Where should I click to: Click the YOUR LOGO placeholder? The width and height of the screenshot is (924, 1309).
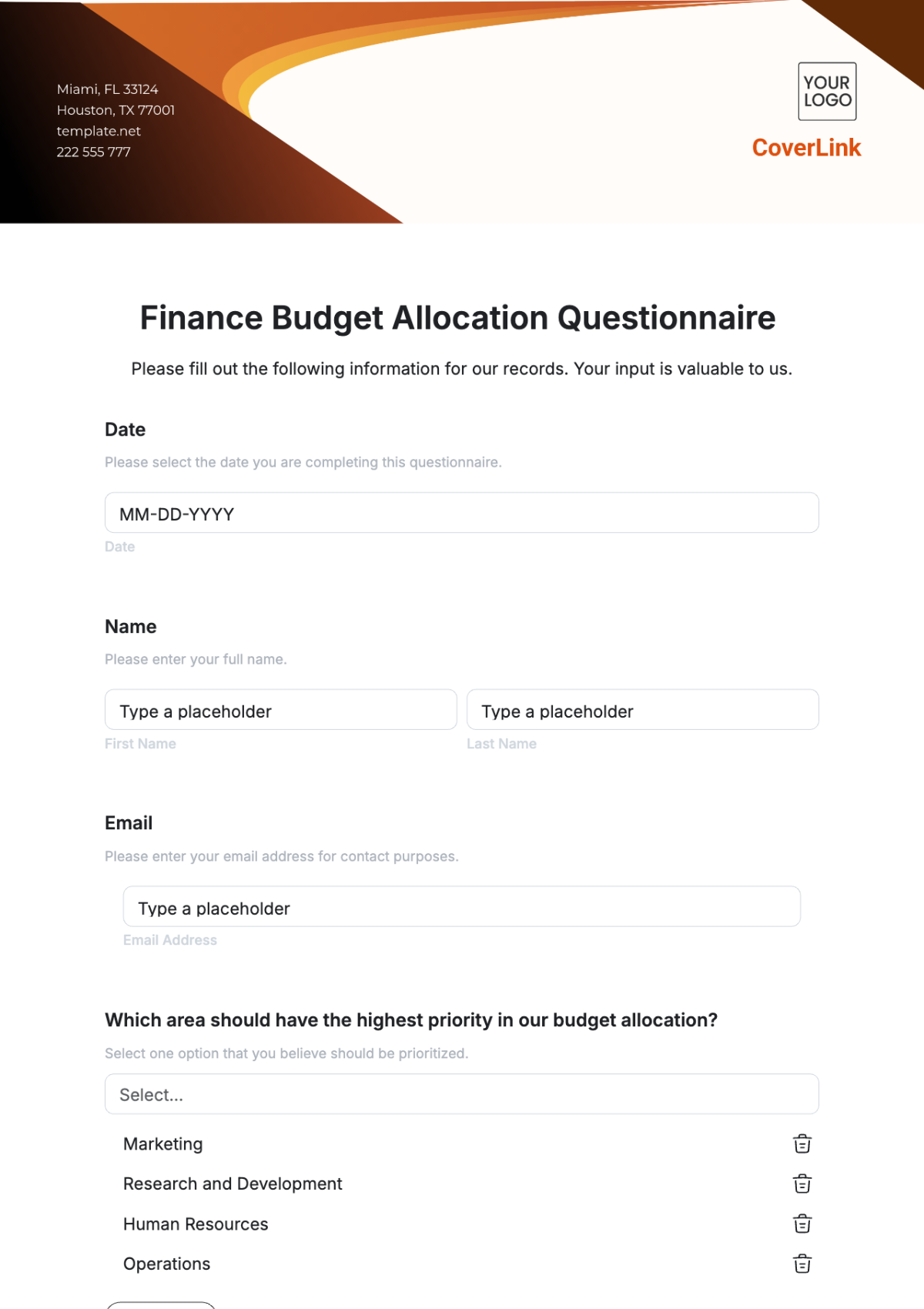pos(828,92)
